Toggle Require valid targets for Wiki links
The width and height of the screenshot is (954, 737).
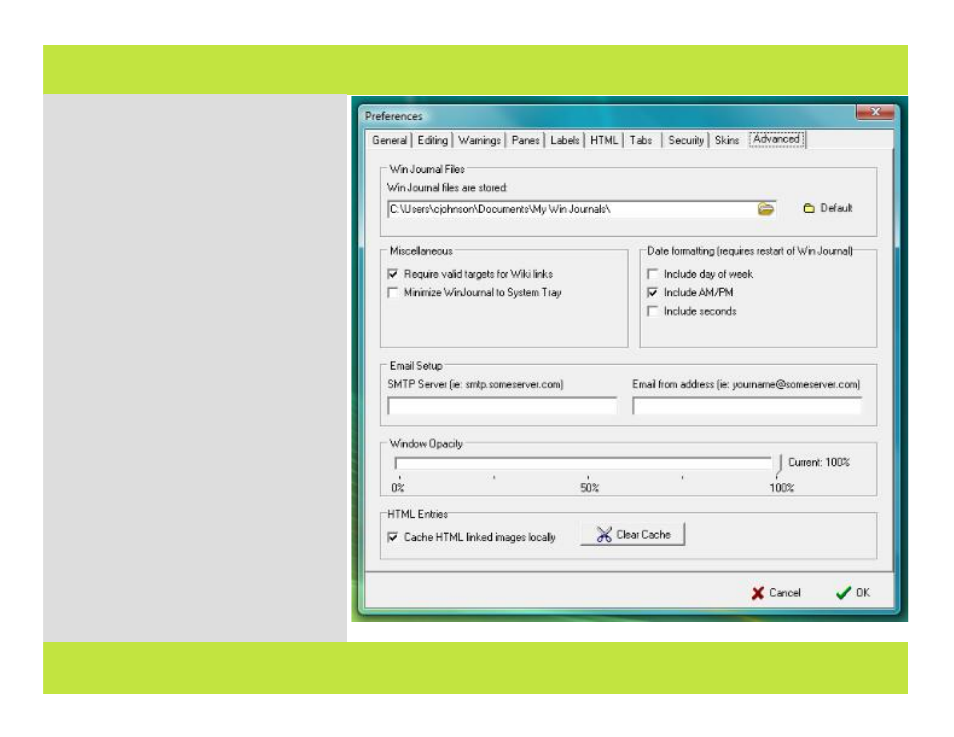pos(393,274)
